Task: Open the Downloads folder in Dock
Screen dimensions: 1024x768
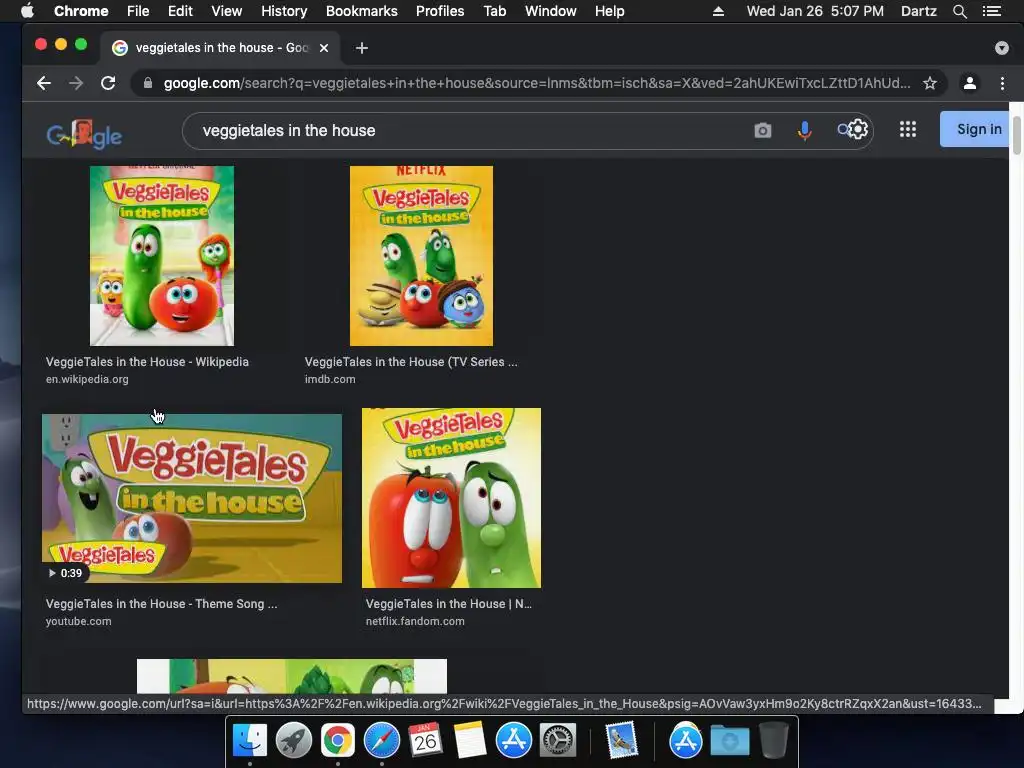Action: [730, 741]
